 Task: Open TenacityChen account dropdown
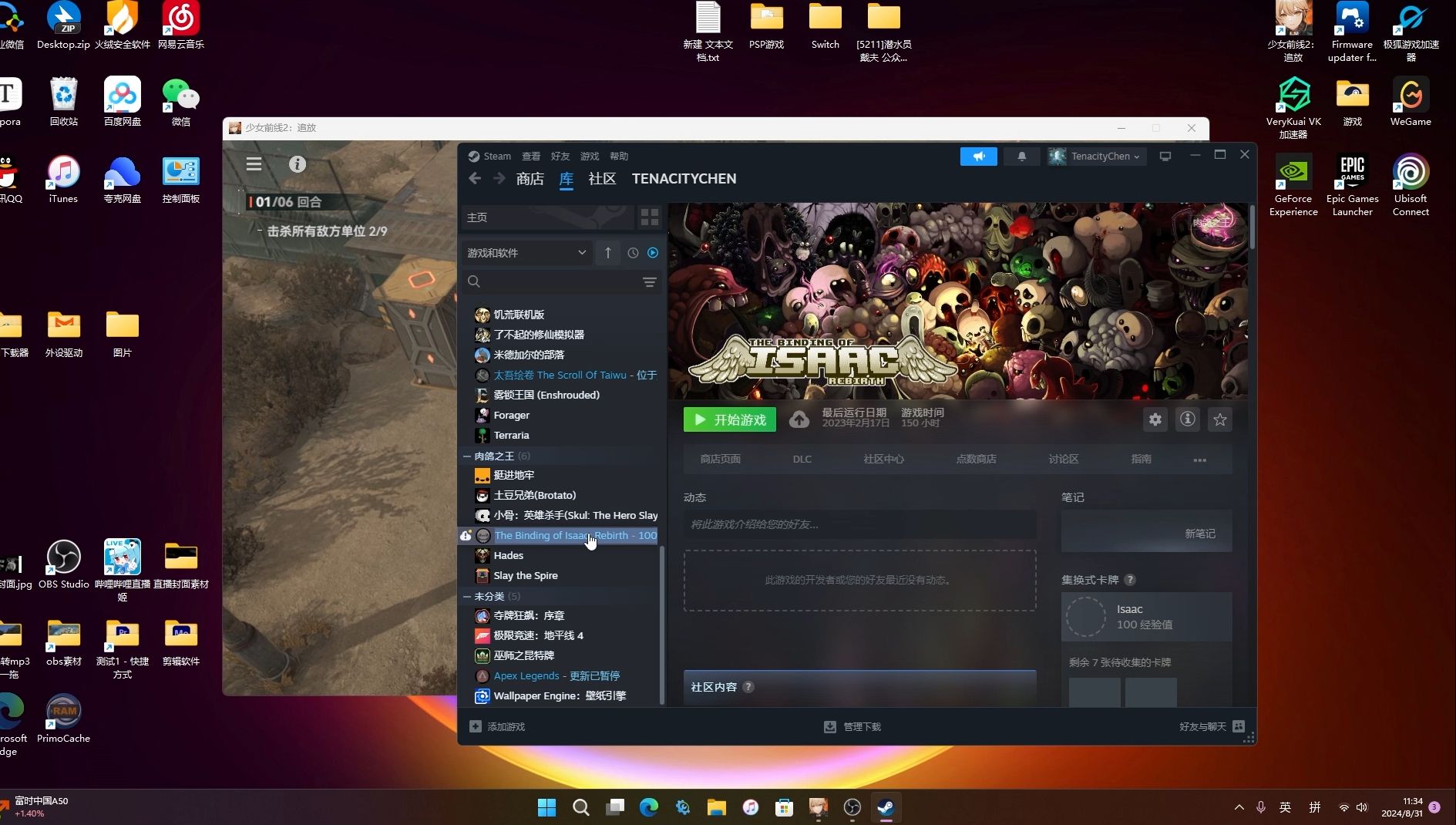1096,157
